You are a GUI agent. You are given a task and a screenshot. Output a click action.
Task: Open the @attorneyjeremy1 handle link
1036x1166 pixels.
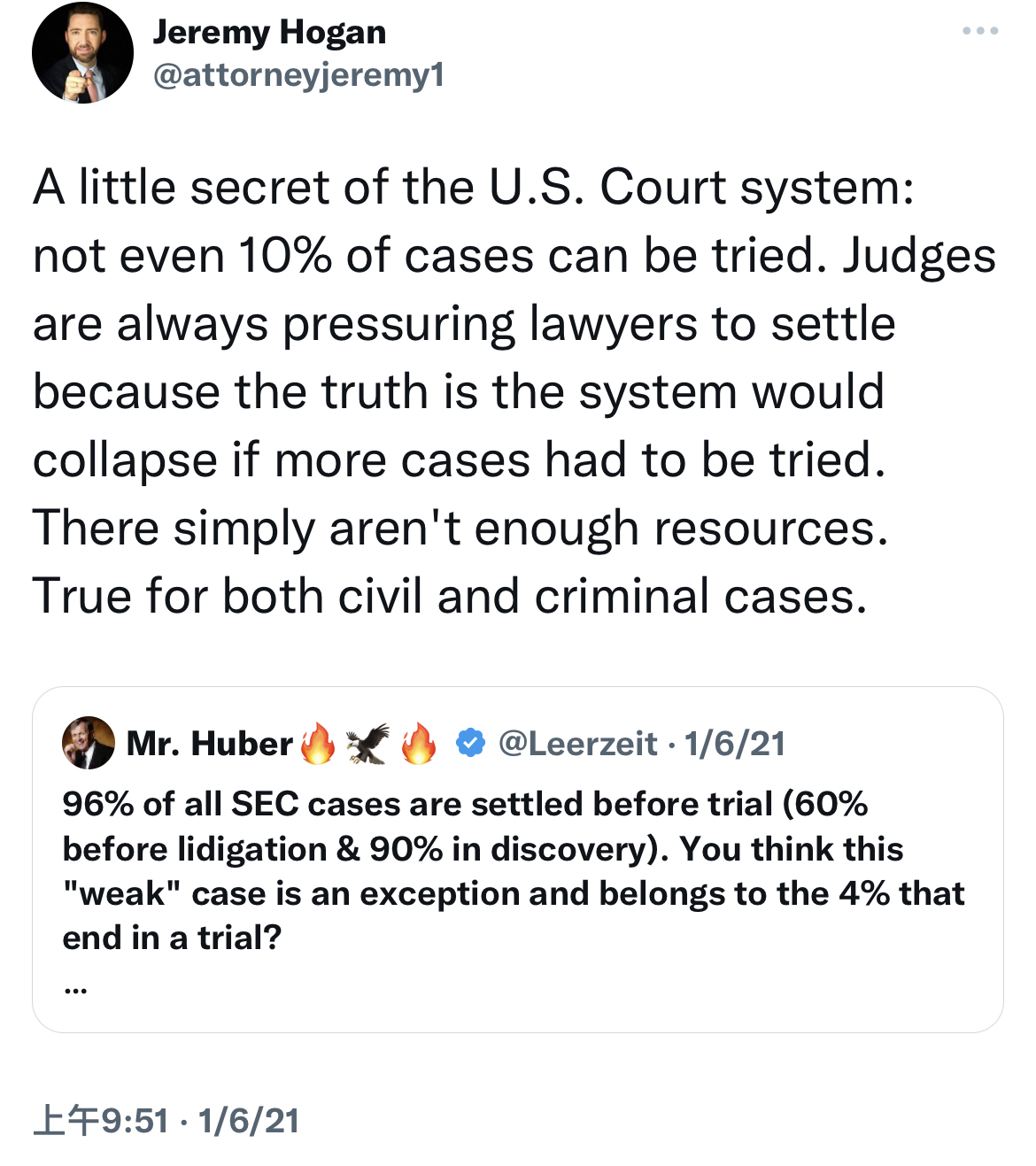click(298, 75)
